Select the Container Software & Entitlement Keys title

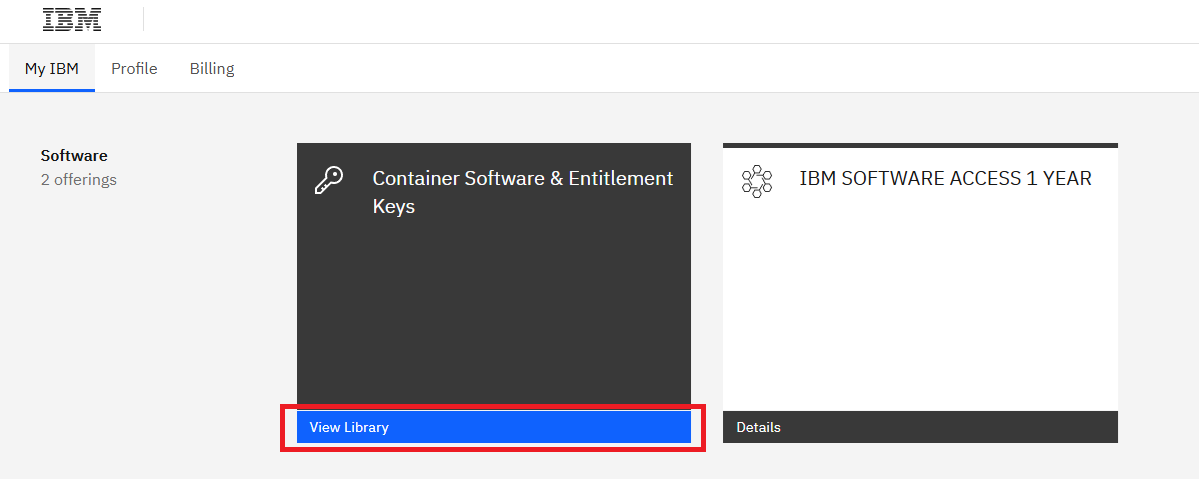pyautogui.click(x=523, y=192)
